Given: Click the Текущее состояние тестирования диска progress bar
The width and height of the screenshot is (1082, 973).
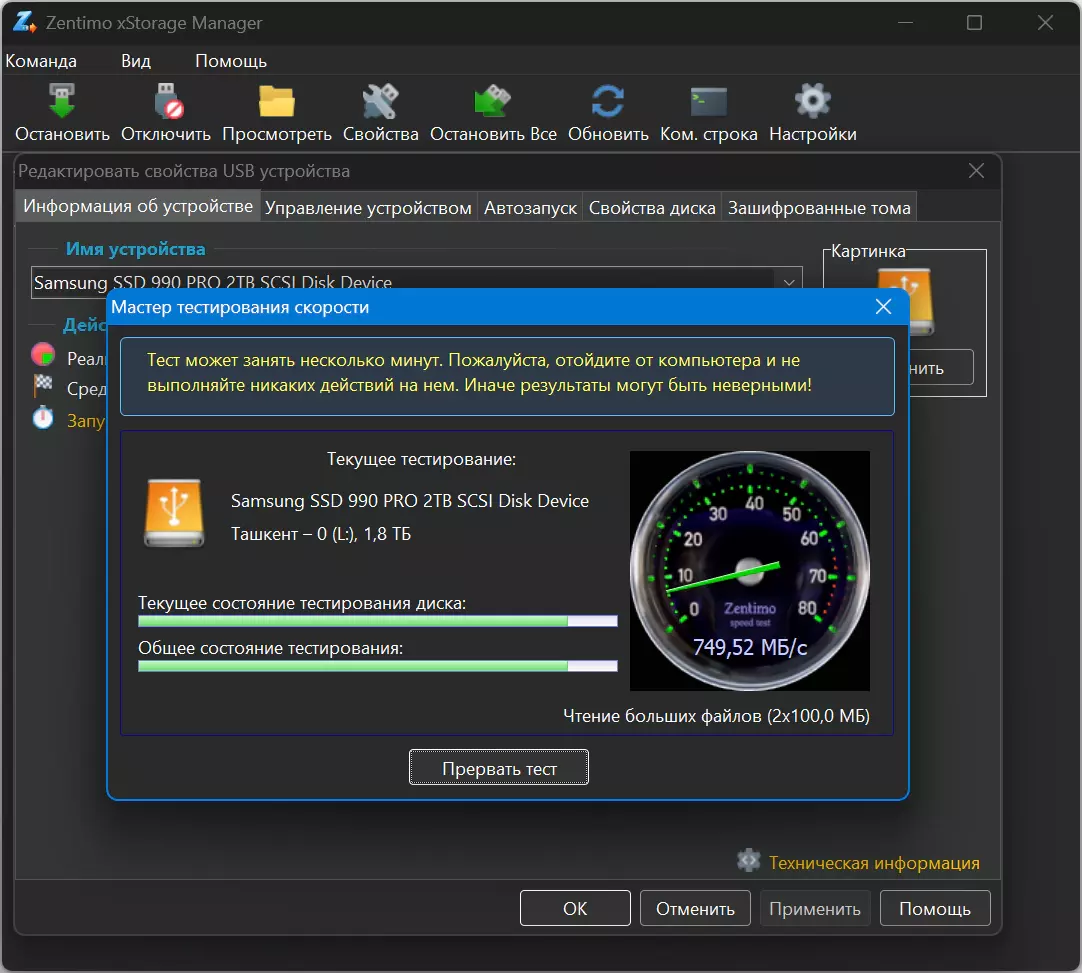Looking at the screenshot, I should click(377, 621).
